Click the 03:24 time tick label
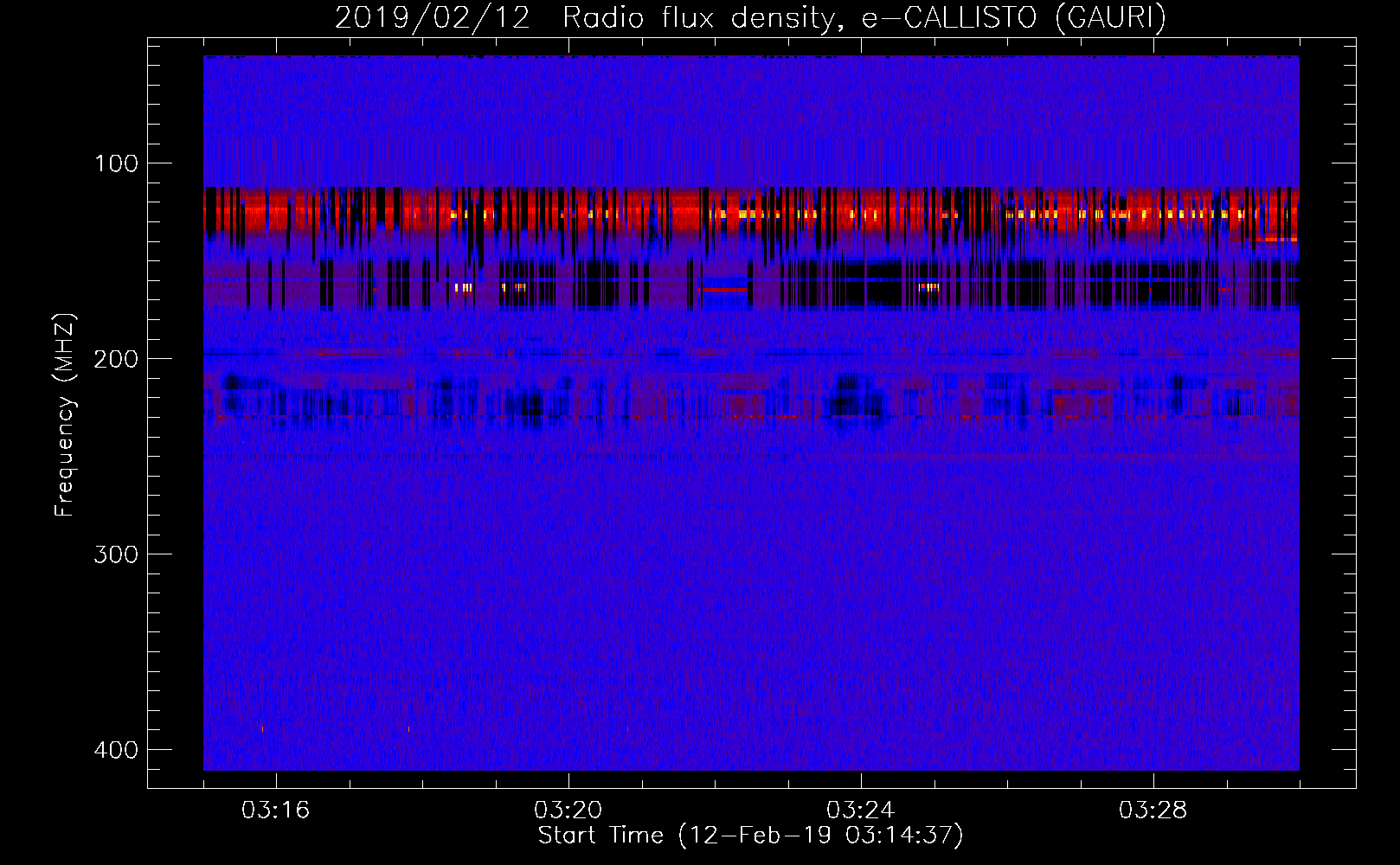The width and height of the screenshot is (1400, 865). point(860,811)
